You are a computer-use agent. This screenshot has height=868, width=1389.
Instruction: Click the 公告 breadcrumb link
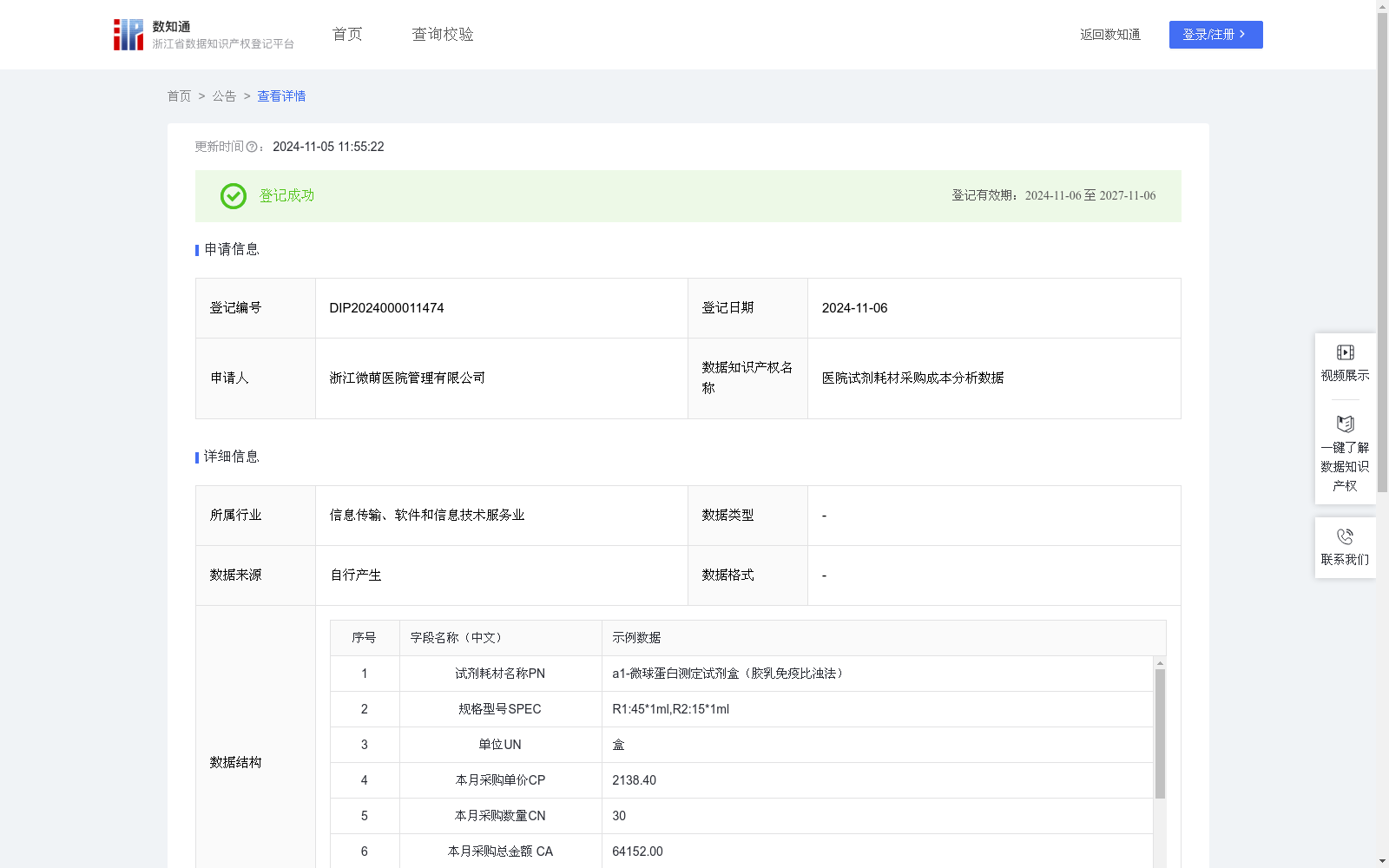(x=224, y=96)
